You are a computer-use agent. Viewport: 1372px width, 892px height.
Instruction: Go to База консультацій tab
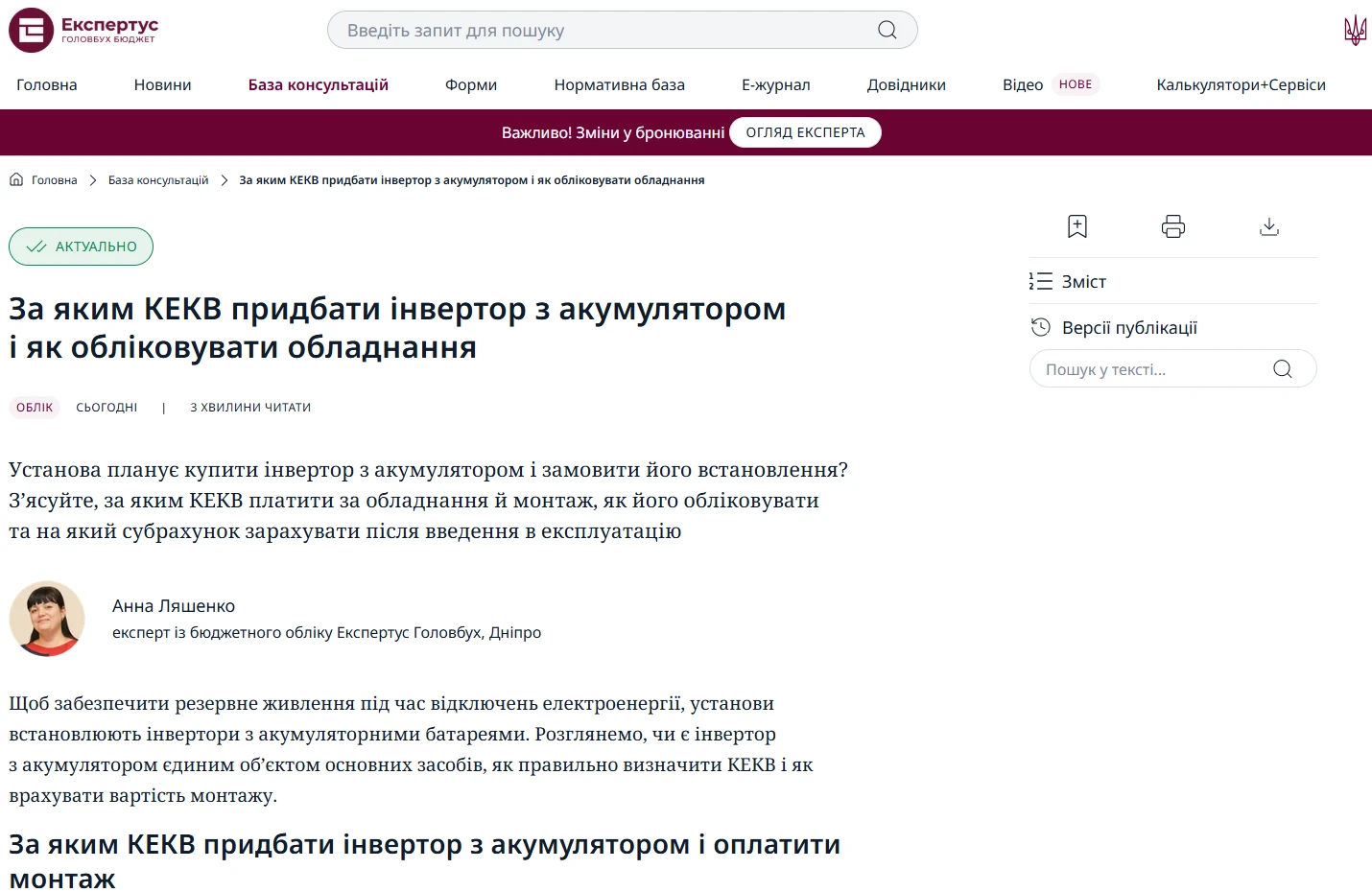coord(319,84)
